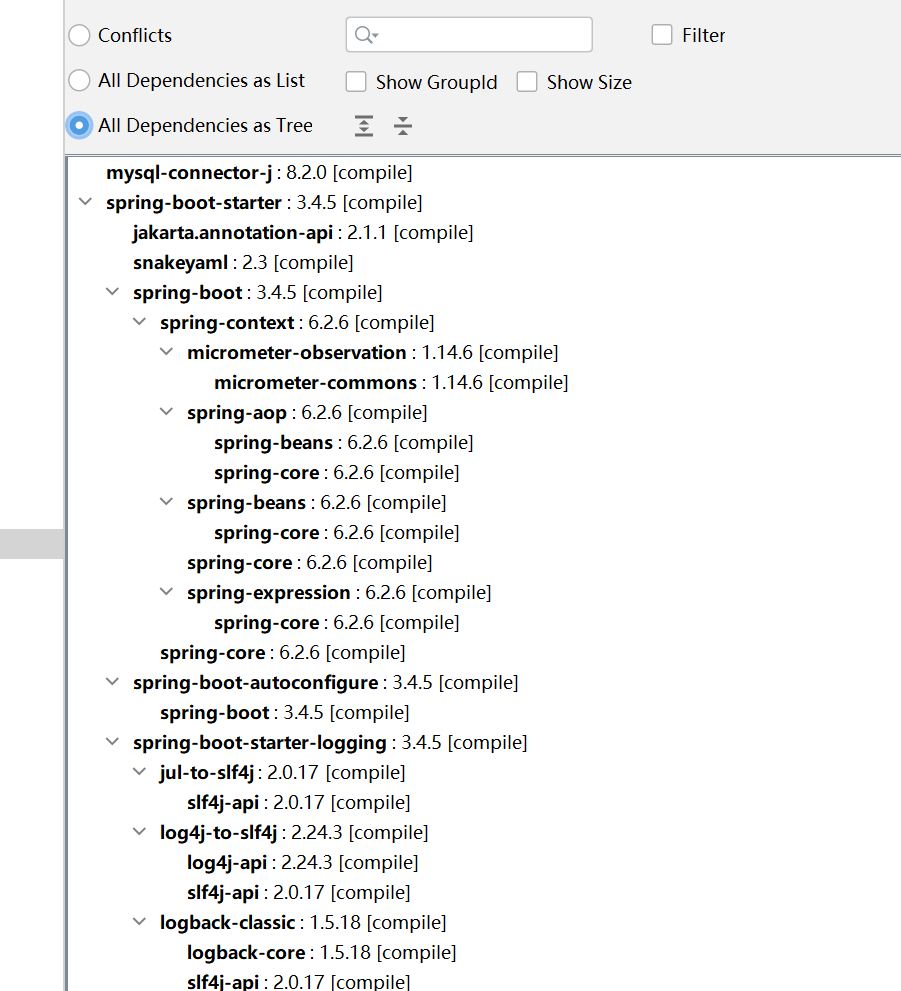Select micrometer-observation 1.14.6 row text
This screenshot has width=901, height=991.
coord(373,353)
